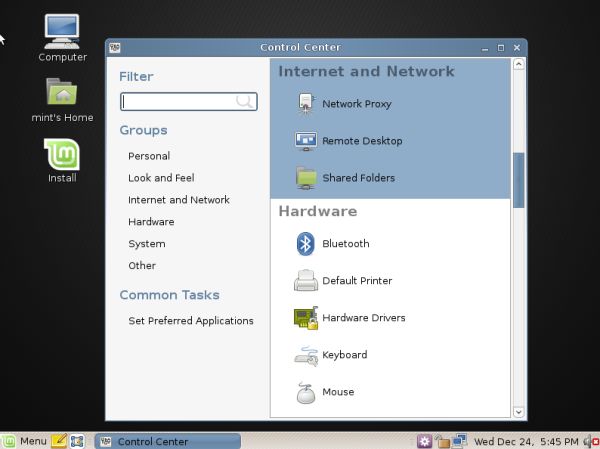Image resolution: width=600 pixels, height=449 pixels.
Task: Select the Control Center taskbar button
Action: point(168,441)
